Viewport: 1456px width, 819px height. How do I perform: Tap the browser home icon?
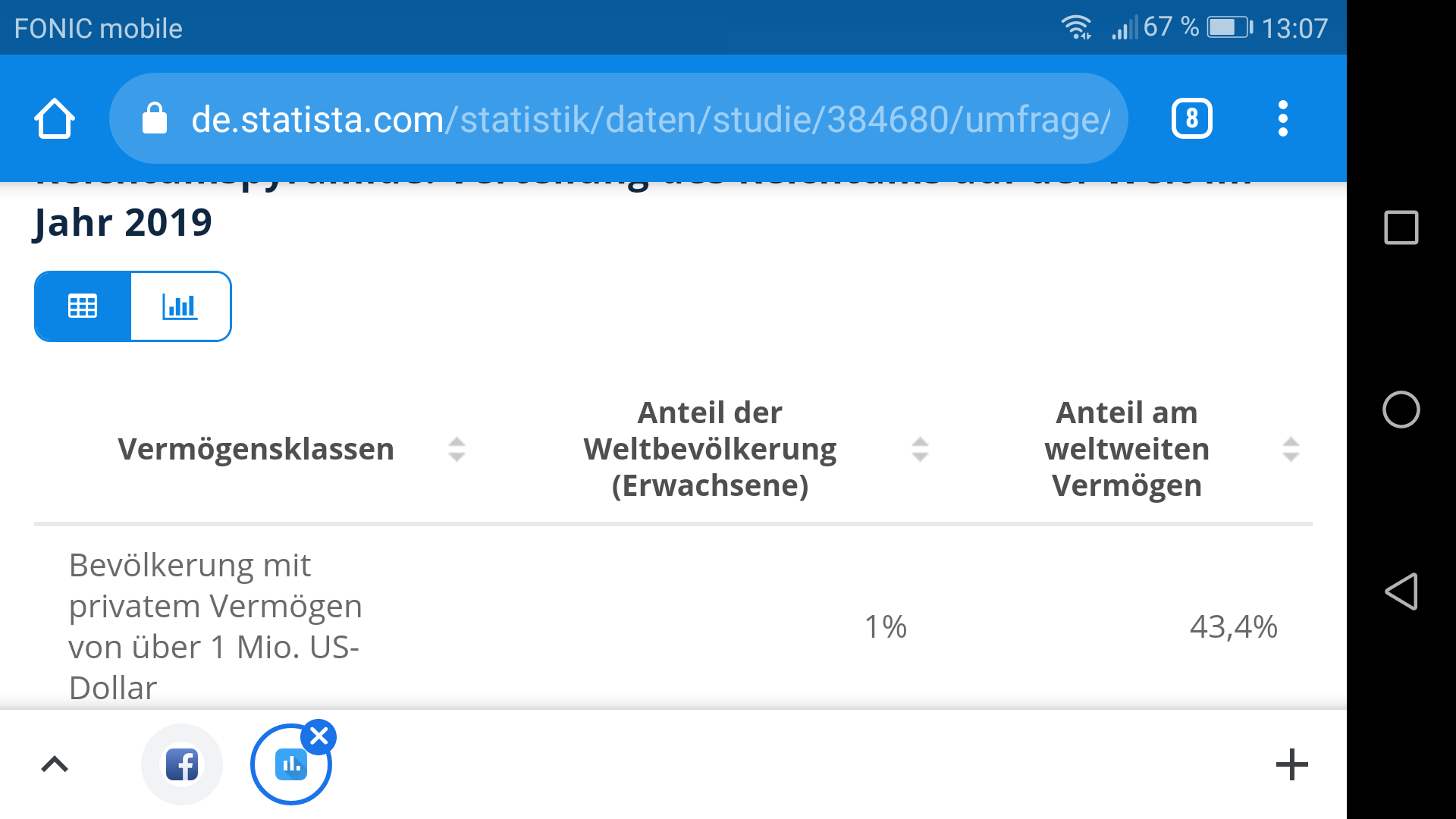(x=55, y=119)
